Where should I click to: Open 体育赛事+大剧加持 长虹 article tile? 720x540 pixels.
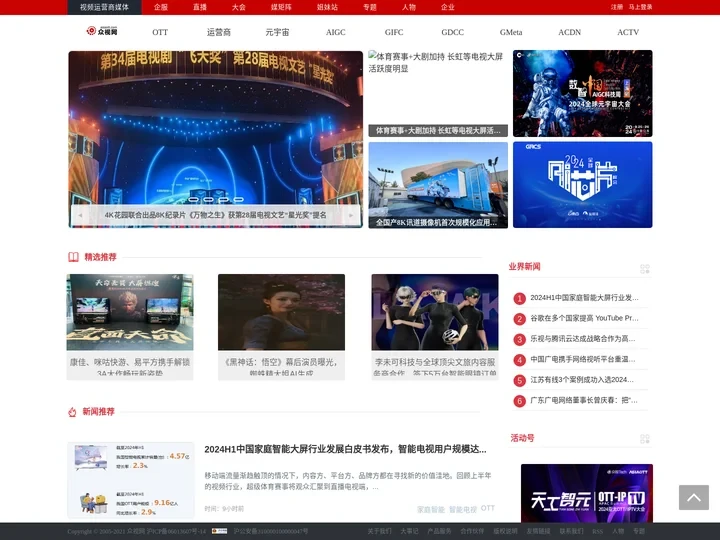point(438,94)
